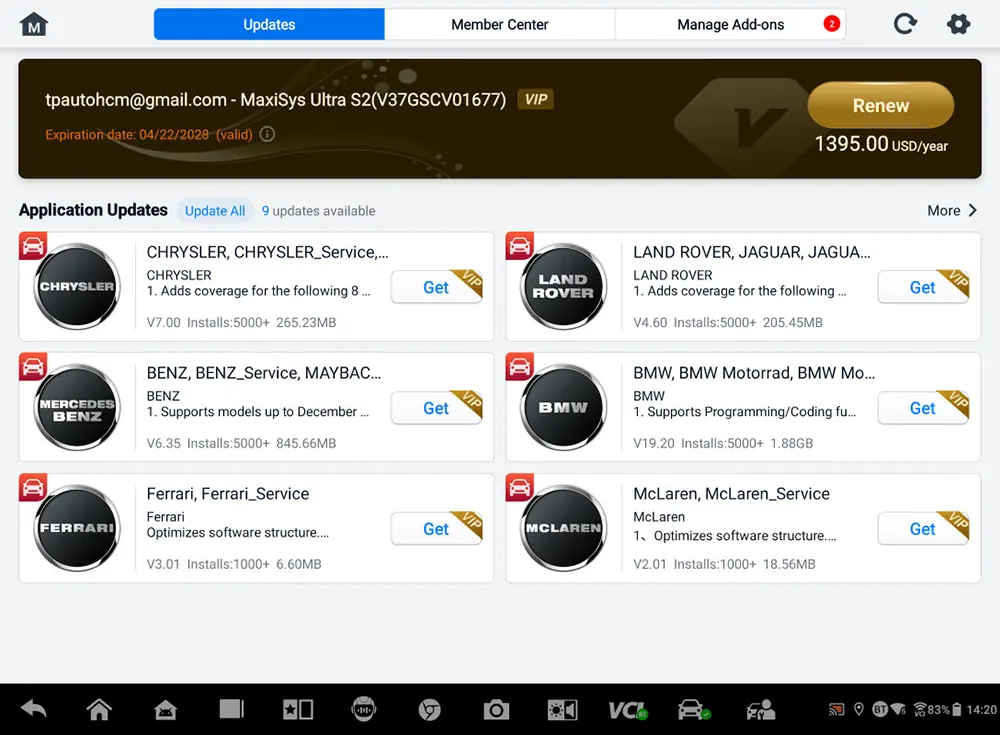Open the Member Center tab
The image size is (1000, 735).
tap(499, 24)
